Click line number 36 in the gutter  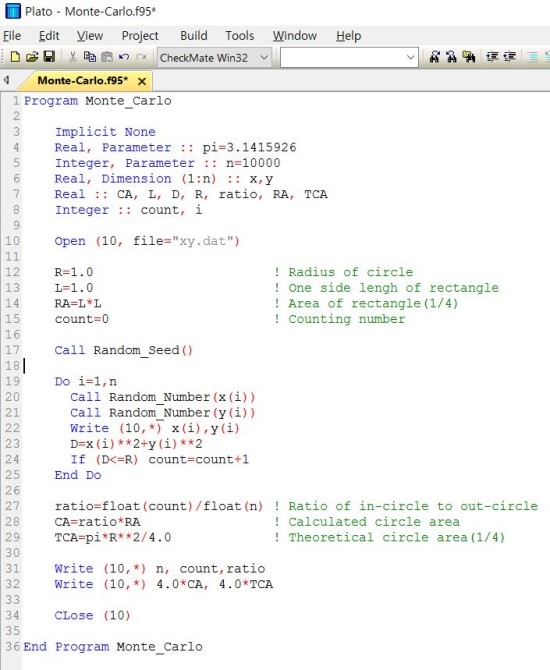[12, 647]
